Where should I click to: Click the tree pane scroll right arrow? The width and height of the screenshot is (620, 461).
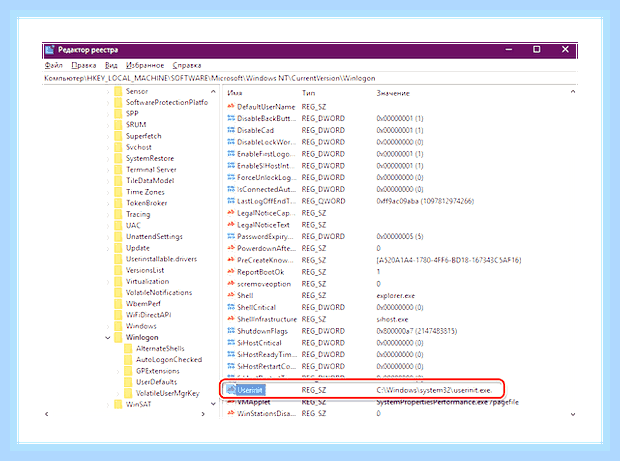pyautogui.click(x=203, y=414)
